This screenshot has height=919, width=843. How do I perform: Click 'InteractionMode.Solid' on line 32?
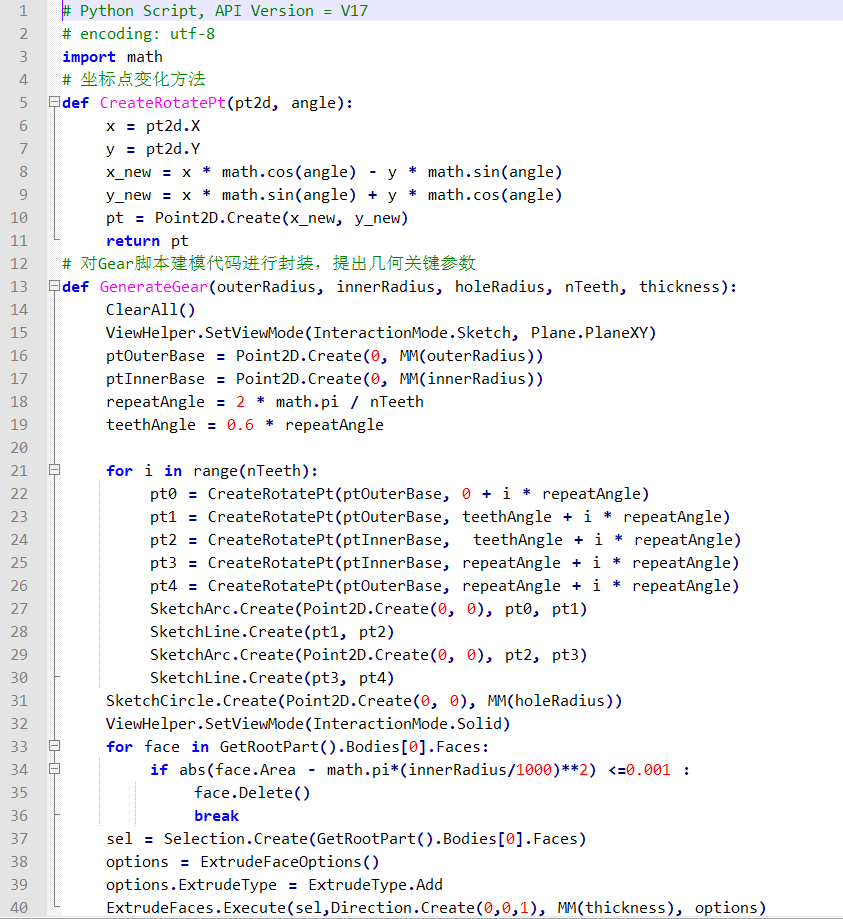tap(407, 724)
